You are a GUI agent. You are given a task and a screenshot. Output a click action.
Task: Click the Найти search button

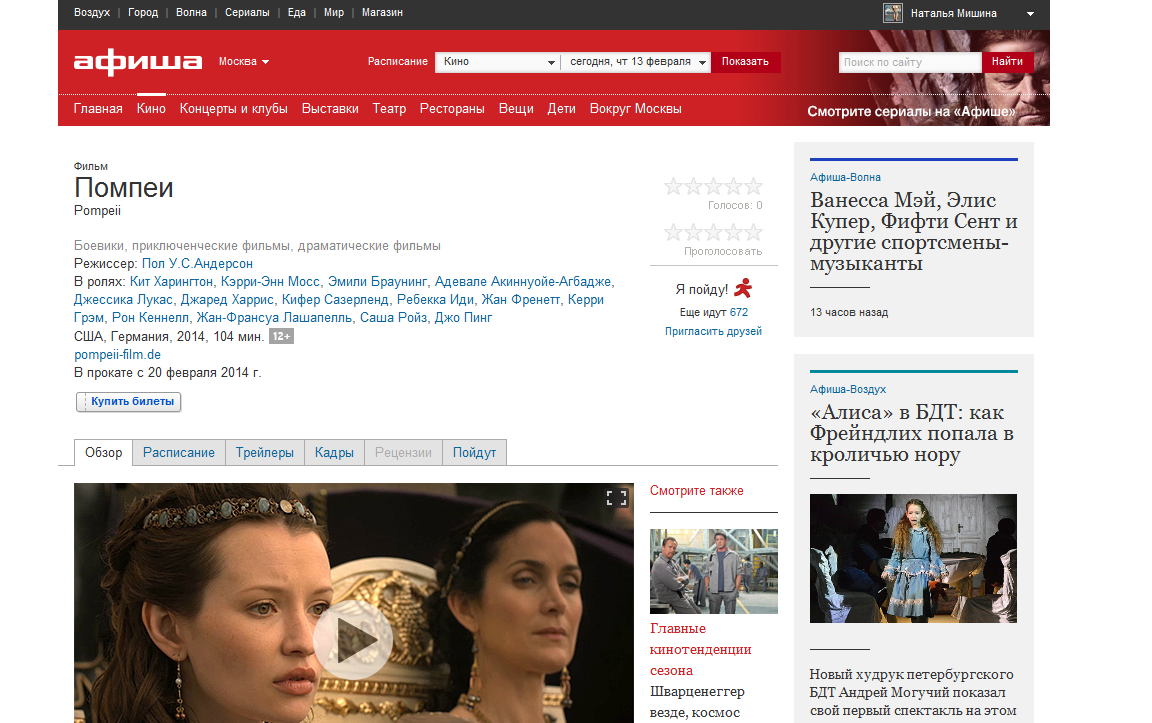(1007, 62)
